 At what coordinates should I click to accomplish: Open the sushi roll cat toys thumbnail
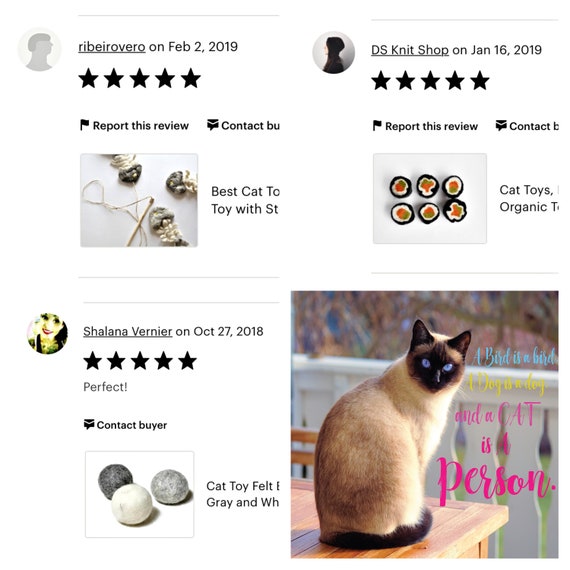pos(430,198)
